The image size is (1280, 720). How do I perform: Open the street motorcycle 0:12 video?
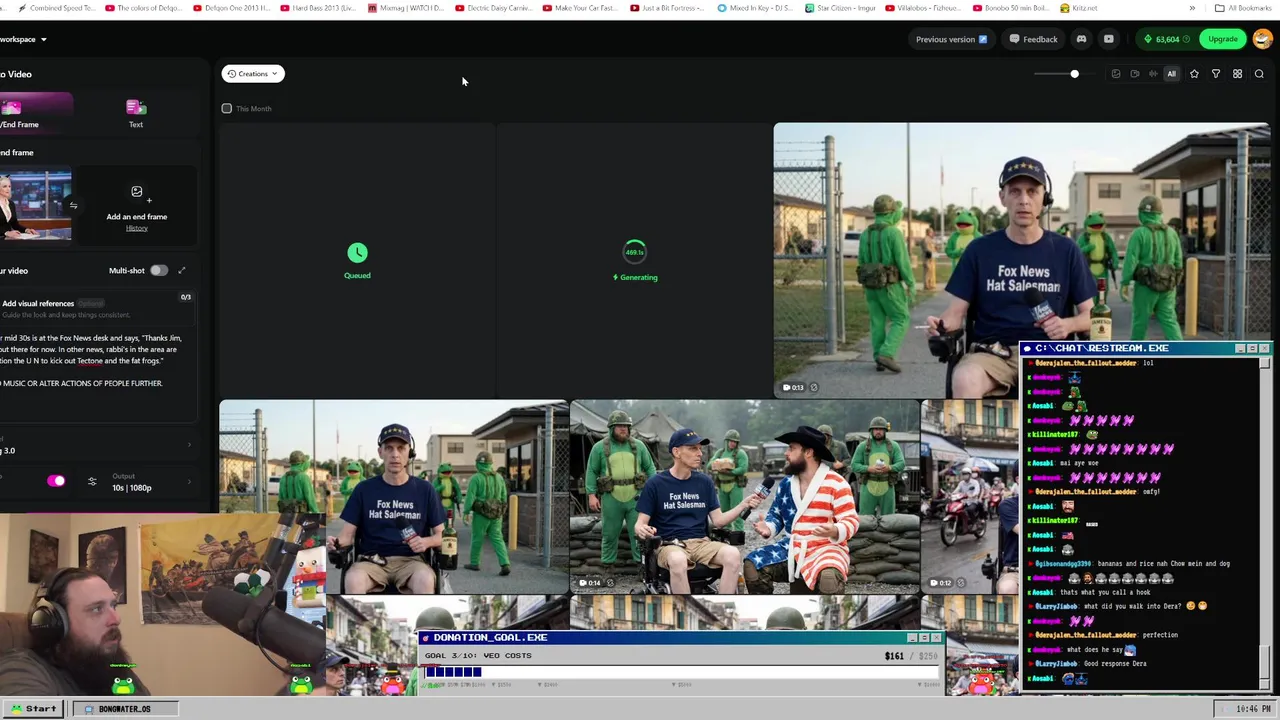point(968,496)
